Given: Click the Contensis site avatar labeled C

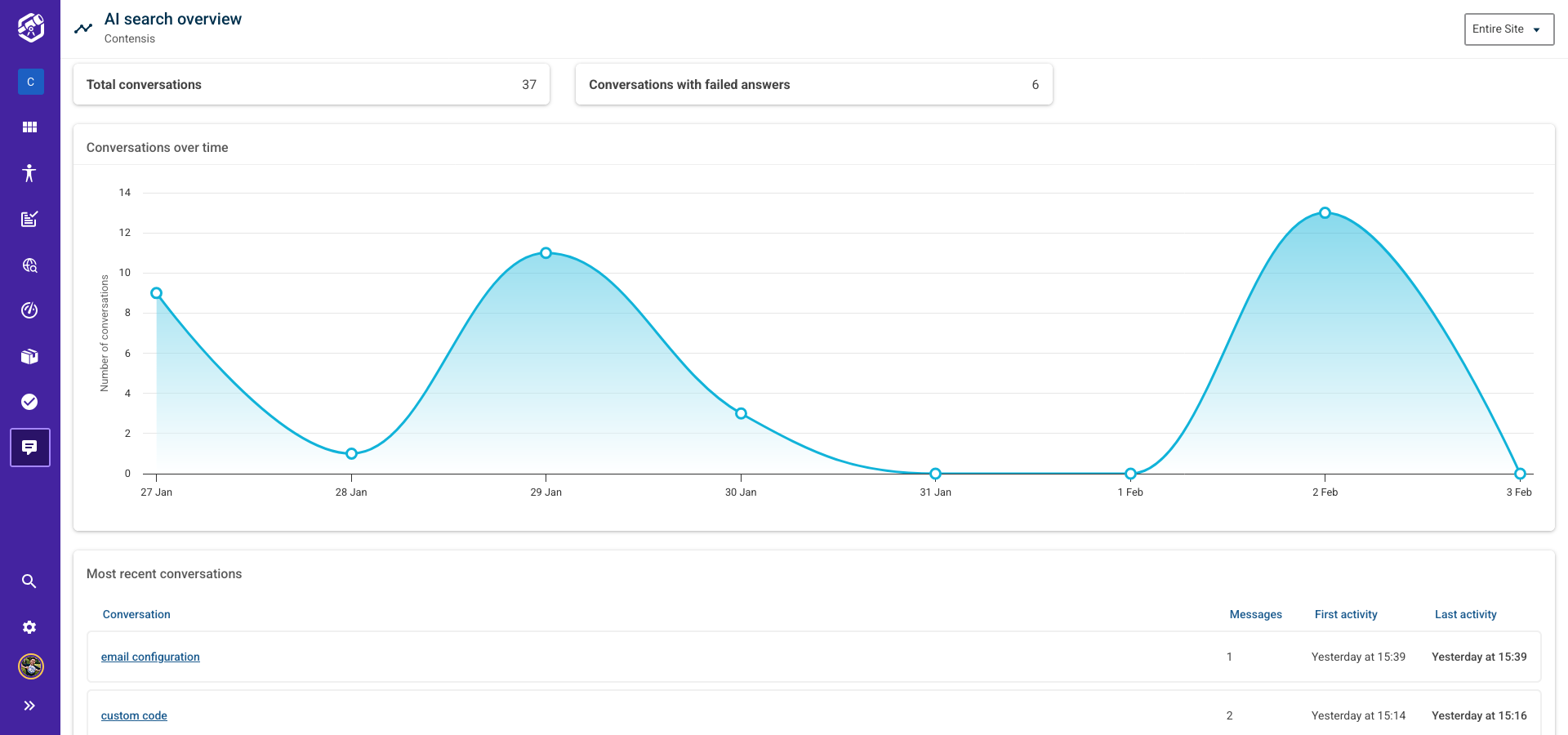Looking at the screenshot, I should [30, 82].
